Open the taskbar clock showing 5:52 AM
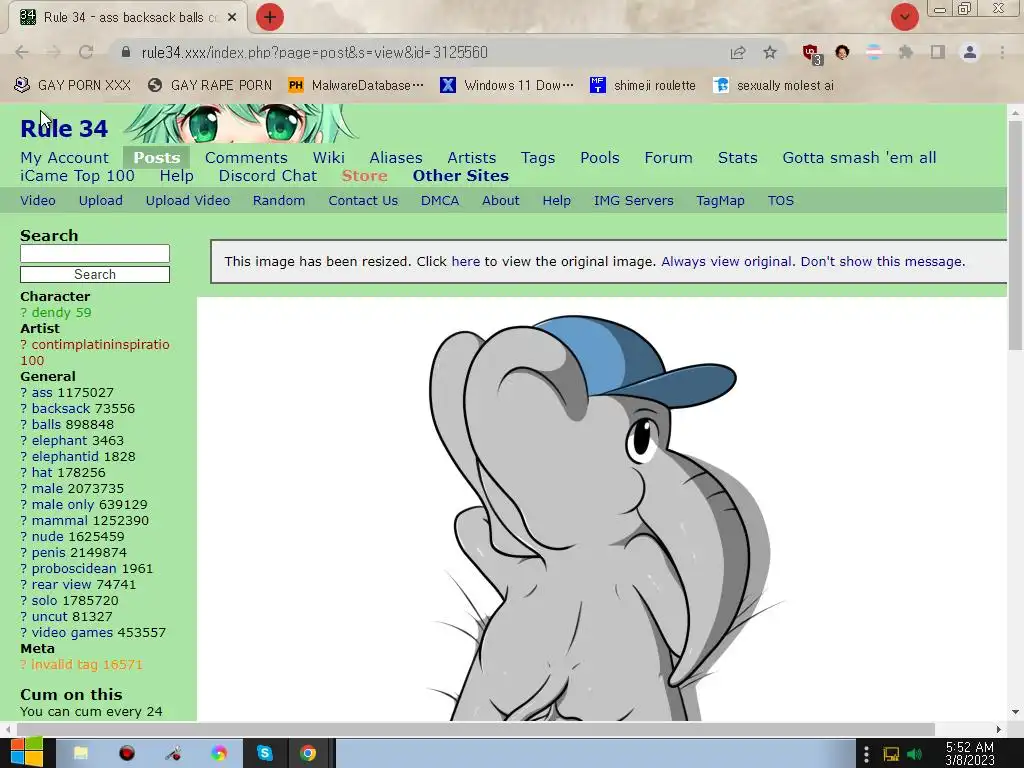Image resolution: width=1024 pixels, height=768 pixels. (970, 754)
